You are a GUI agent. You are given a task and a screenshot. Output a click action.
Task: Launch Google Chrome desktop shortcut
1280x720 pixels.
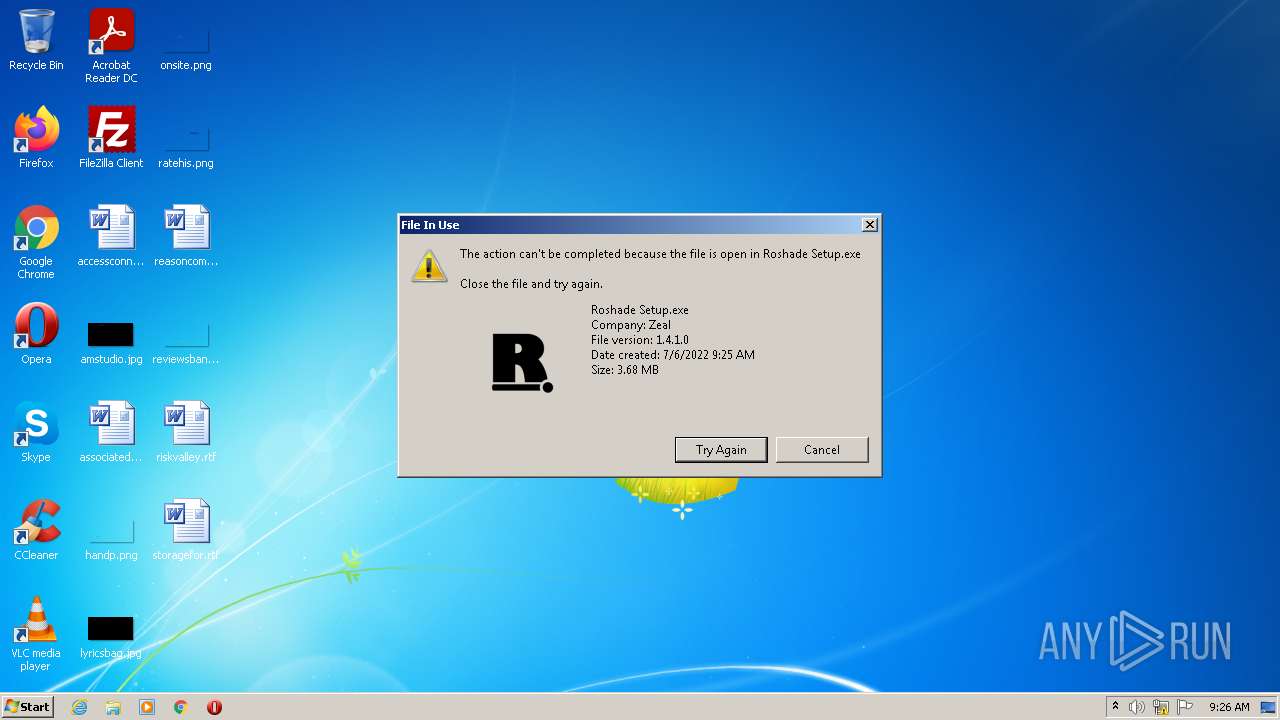[36, 242]
